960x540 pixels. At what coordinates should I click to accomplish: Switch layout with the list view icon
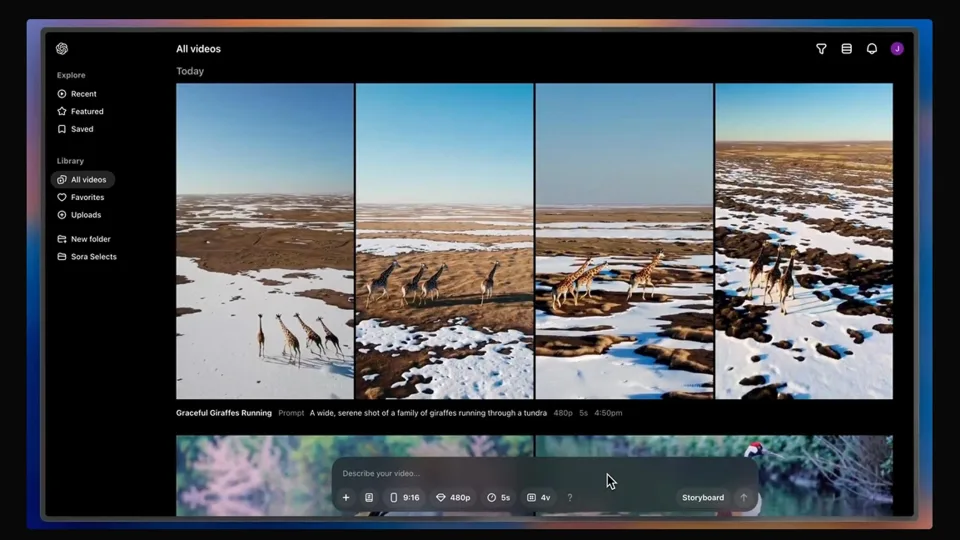pyautogui.click(x=846, y=49)
